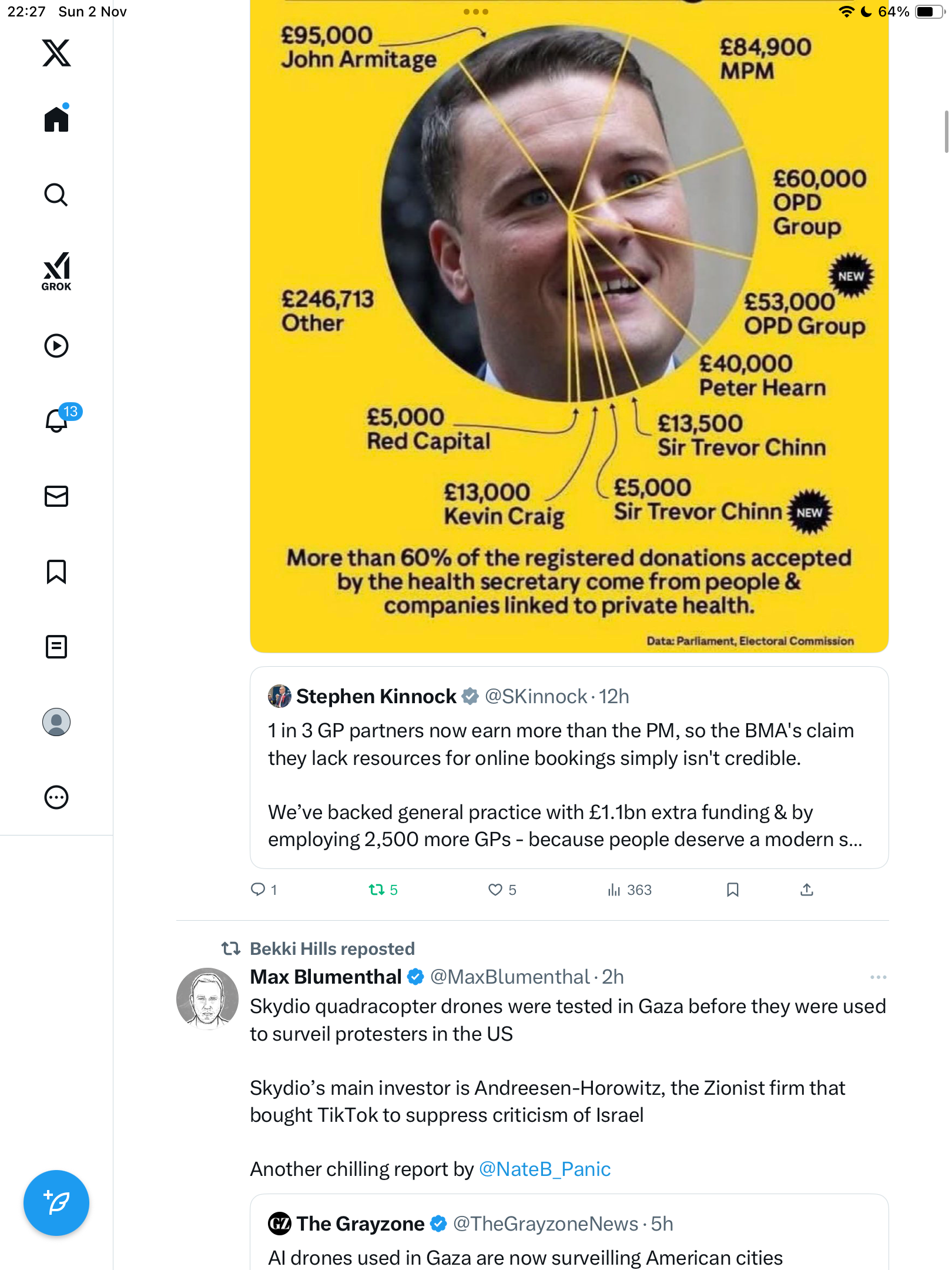Screen dimensions: 952x1270
Task: Expand the More options circle menu
Action: (x=56, y=797)
